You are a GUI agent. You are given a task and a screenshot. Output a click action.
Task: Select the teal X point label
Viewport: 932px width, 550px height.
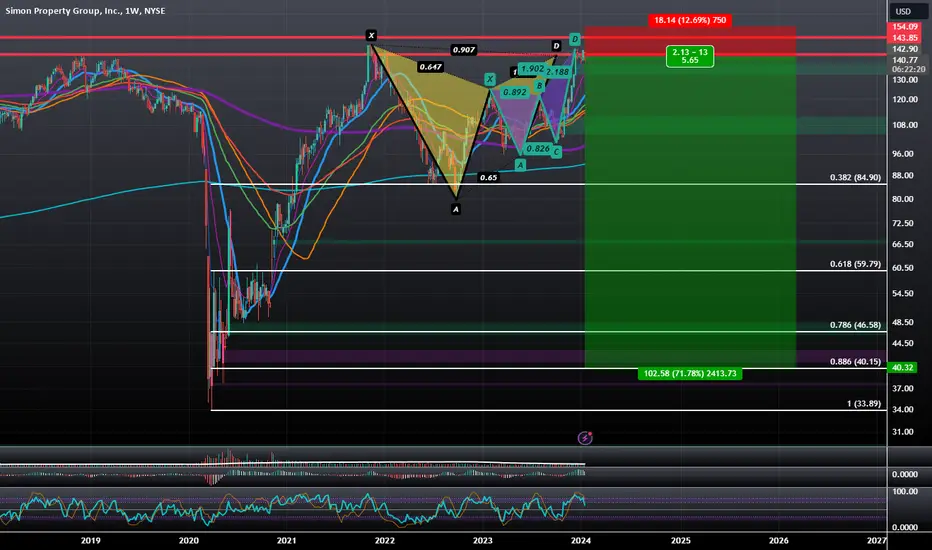(490, 79)
